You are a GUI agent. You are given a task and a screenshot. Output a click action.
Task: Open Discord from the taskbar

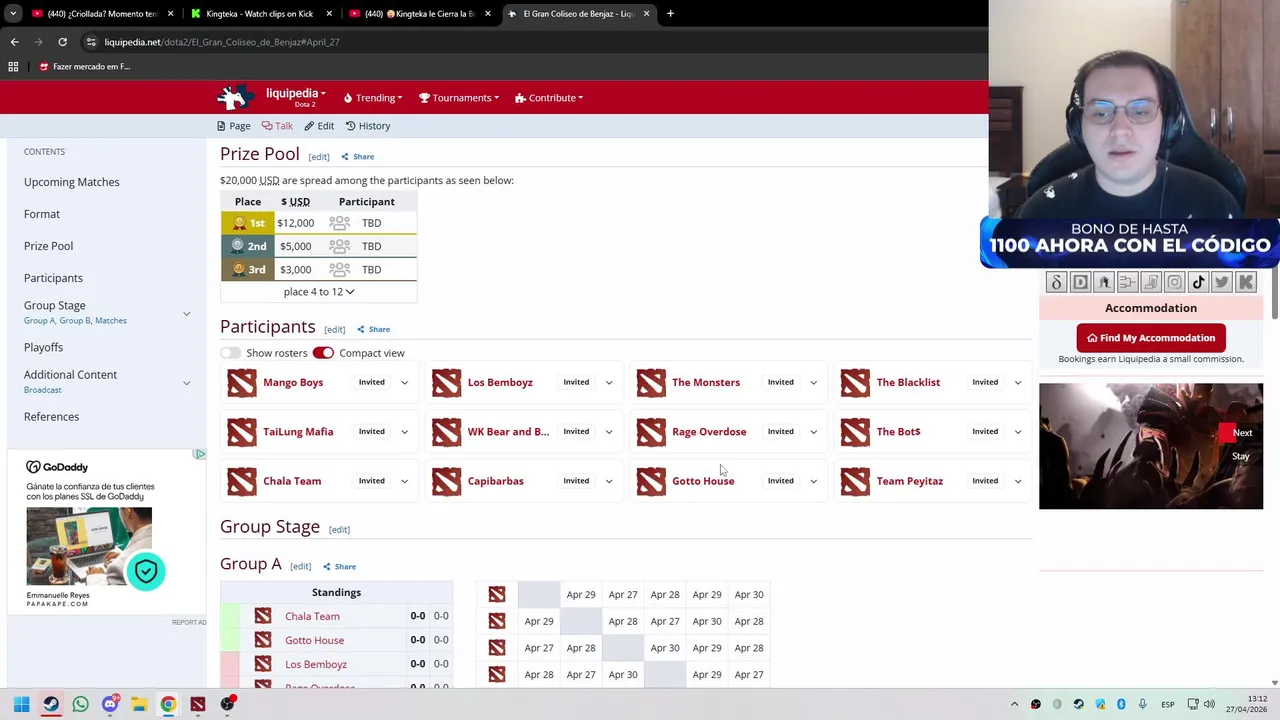point(110,704)
